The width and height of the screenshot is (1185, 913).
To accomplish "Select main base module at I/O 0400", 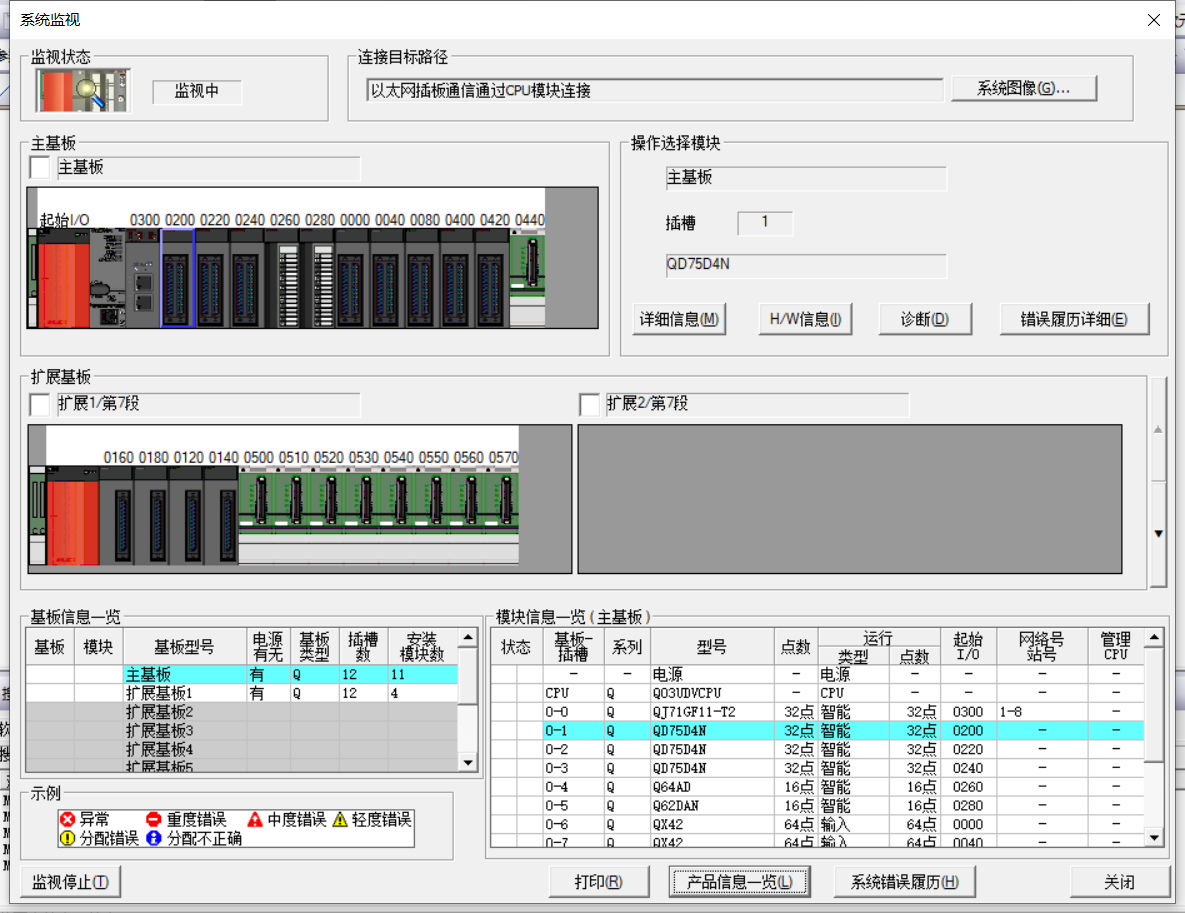I will click(x=457, y=277).
